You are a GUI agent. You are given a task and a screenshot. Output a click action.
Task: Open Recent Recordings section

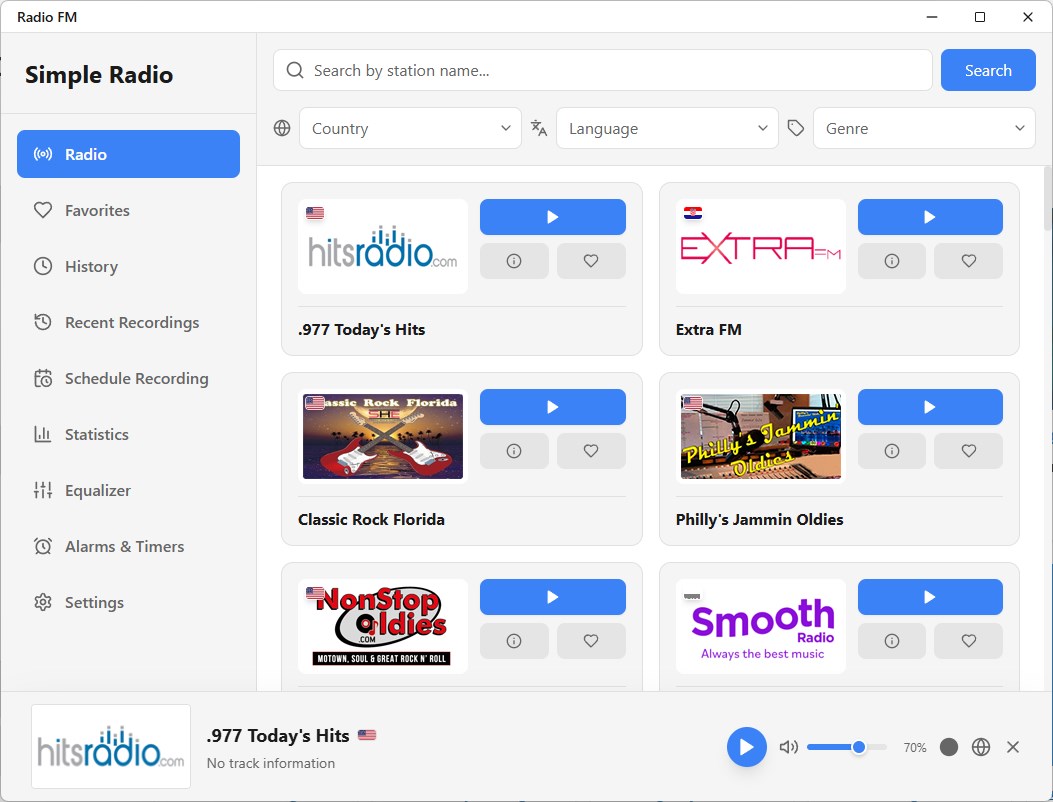click(128, 322)
